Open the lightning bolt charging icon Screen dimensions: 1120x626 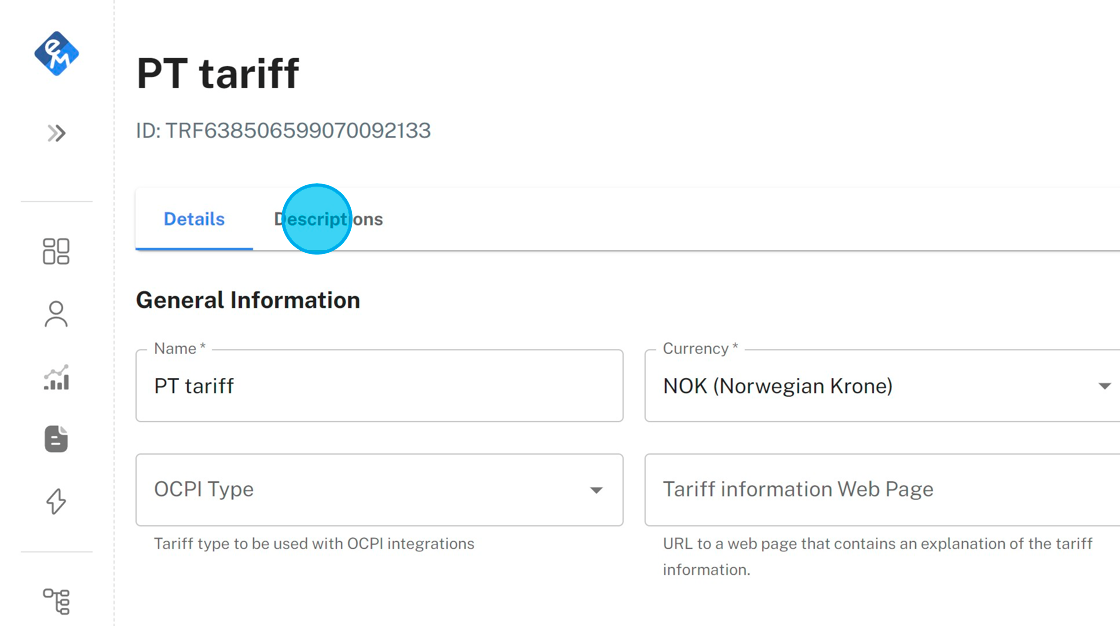56,501
